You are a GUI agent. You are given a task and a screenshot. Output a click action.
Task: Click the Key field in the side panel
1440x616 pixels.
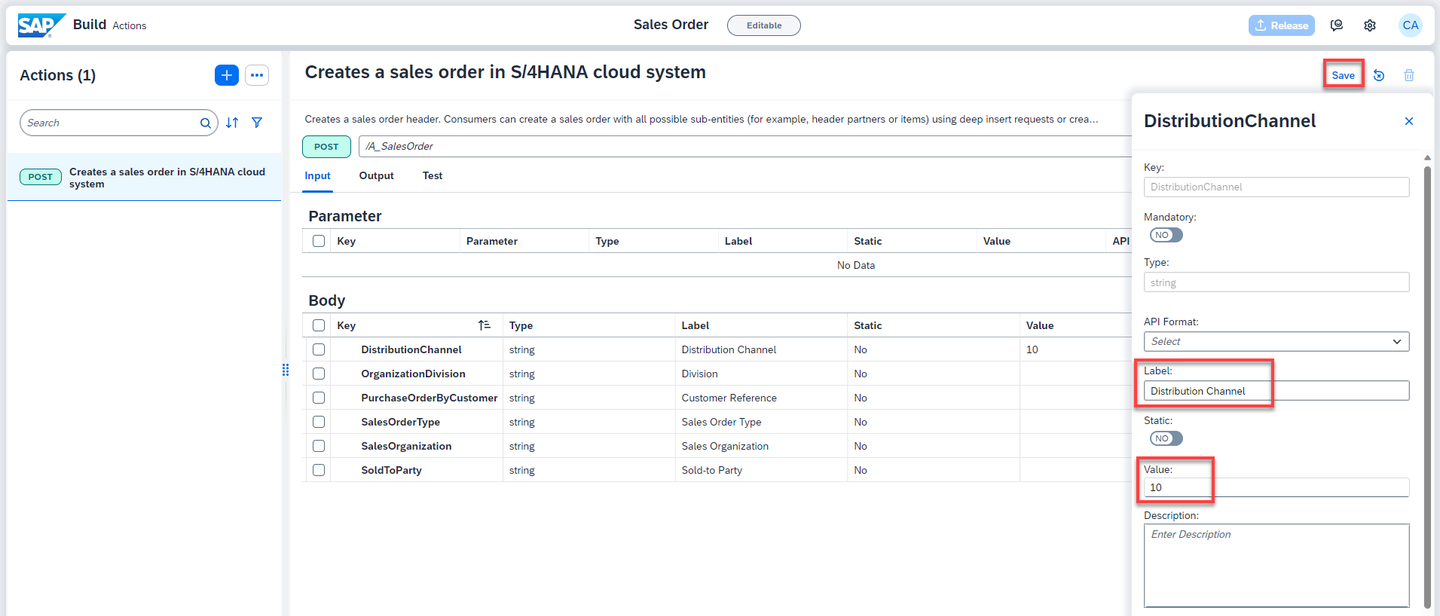pos(1276,187)
